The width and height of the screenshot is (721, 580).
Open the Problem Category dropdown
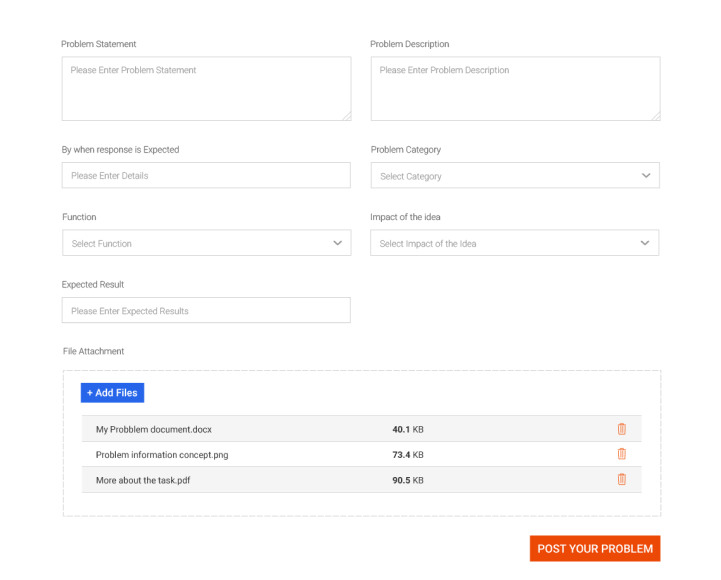coord(514,176)
